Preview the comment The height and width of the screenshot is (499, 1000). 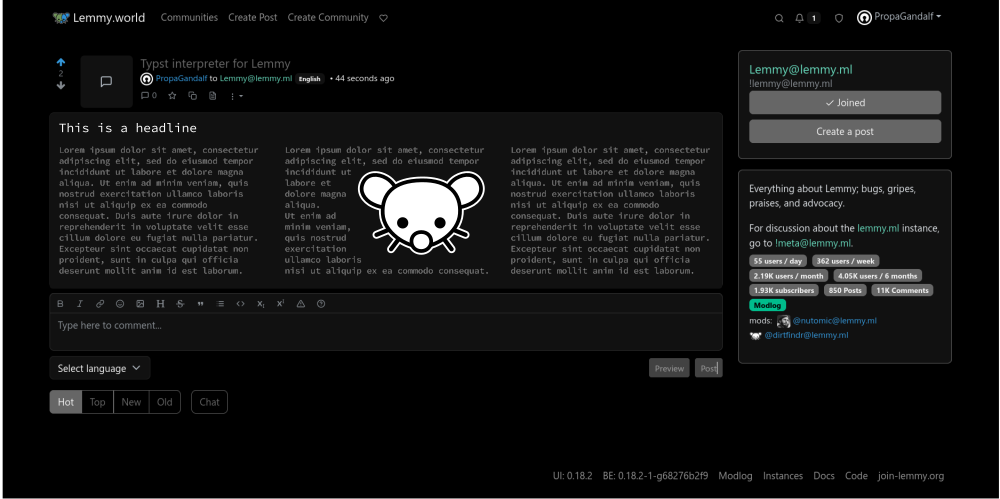coord(669,368)
